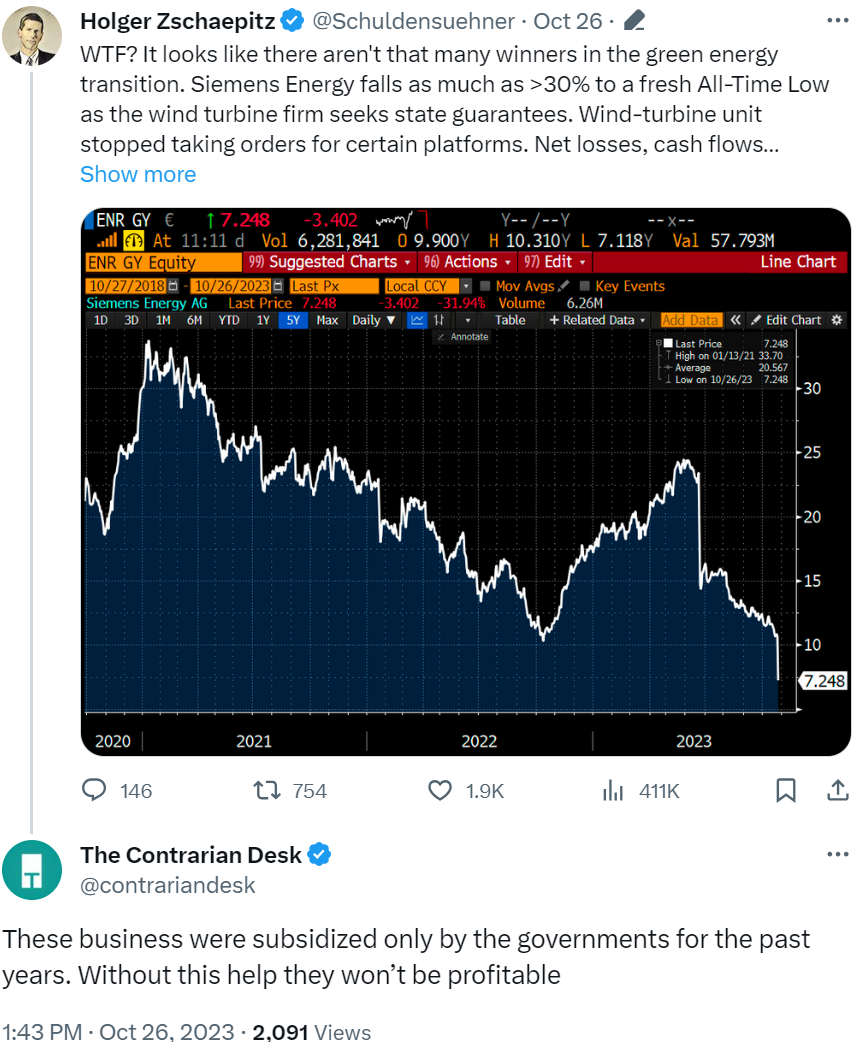Like the Siemens Energy tweet
Screen dimensions: 853x1042
coord(440,791)
